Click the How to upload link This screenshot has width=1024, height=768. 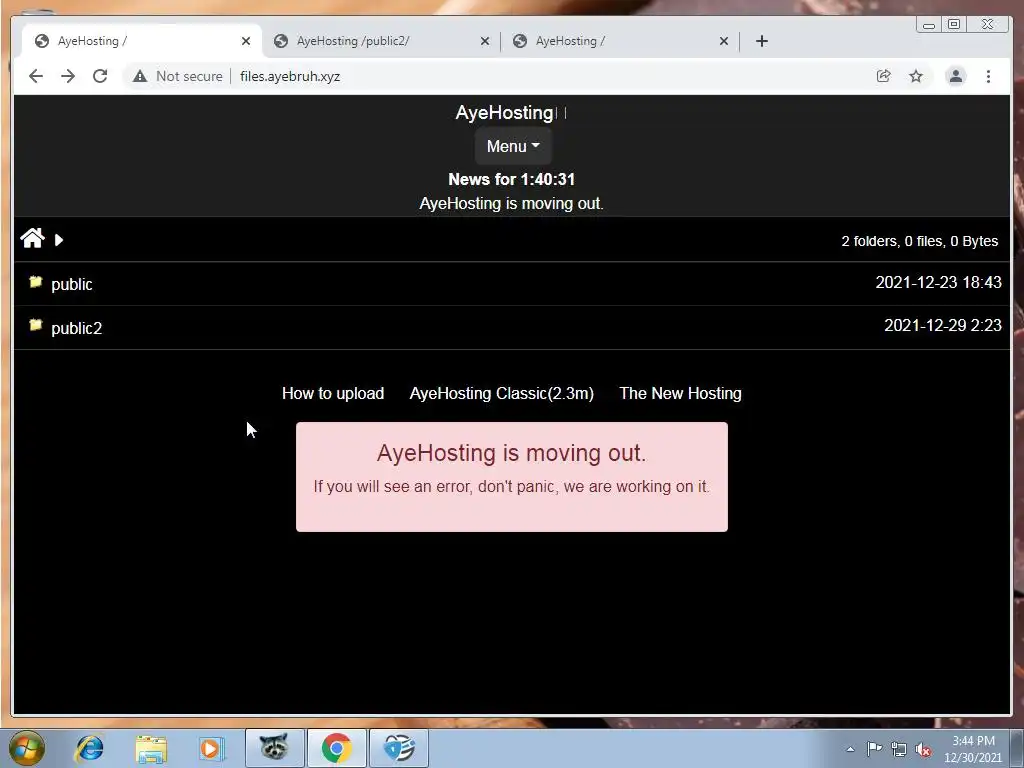(333, 393)
